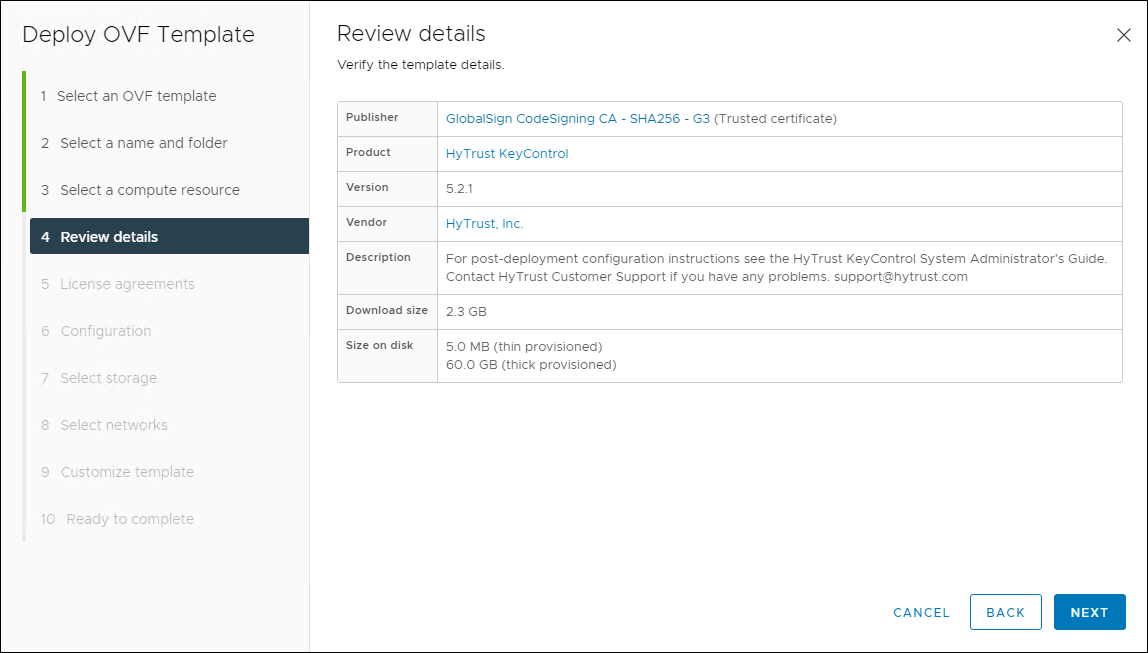This screenshot has width=1148, height=653.
Task: Select step 4 Review details
Action: 169,236
